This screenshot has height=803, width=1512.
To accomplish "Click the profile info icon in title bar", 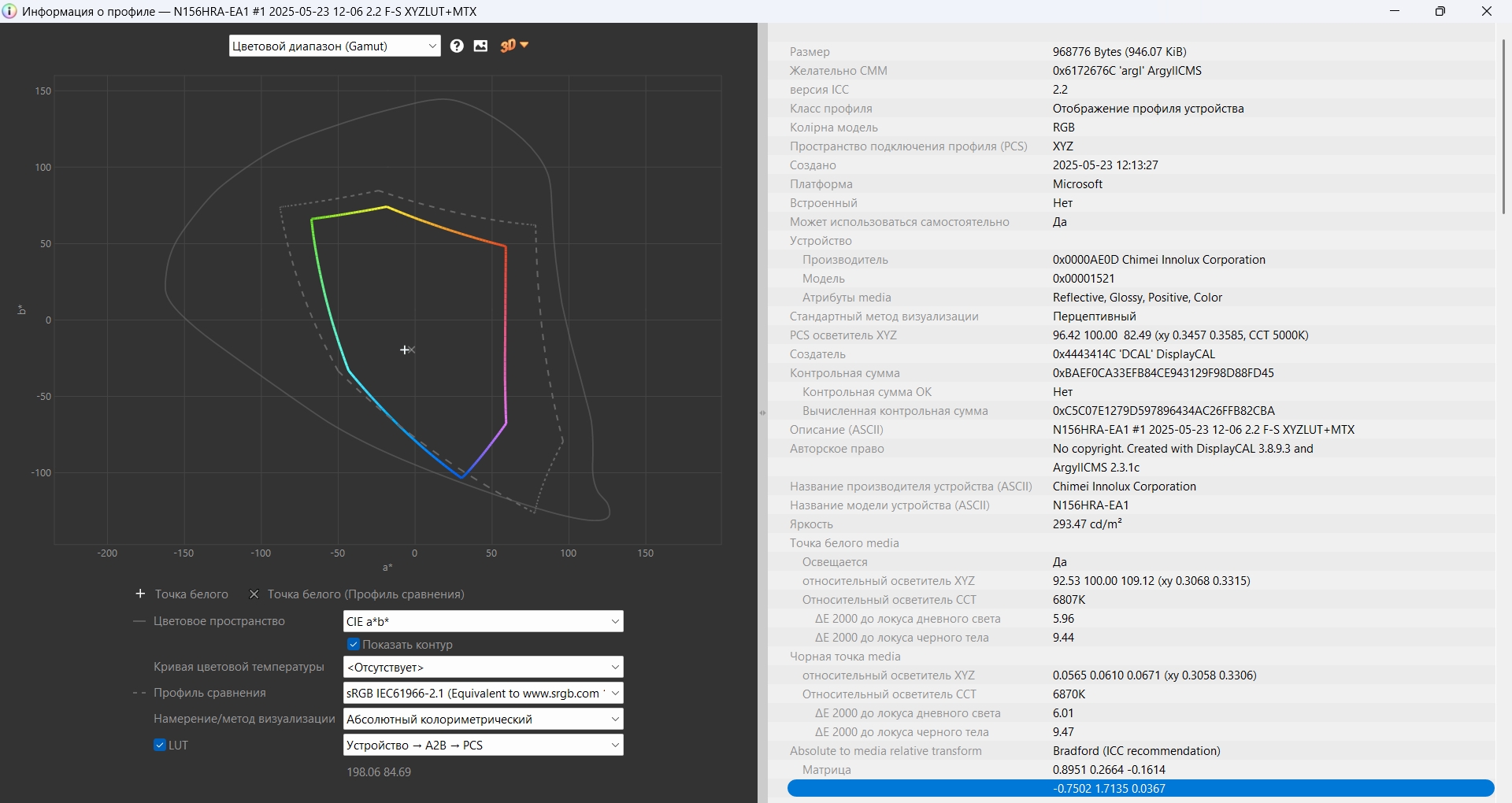I will pos(9,11).
